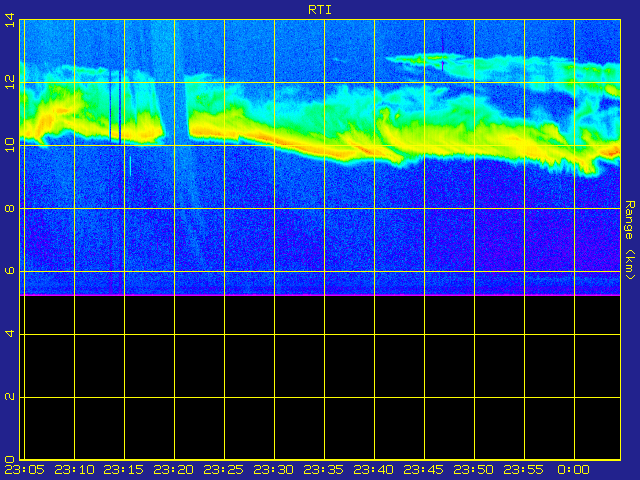Select the 0:00 time axis label
The image size is (640, 480).
click(574, 470)
